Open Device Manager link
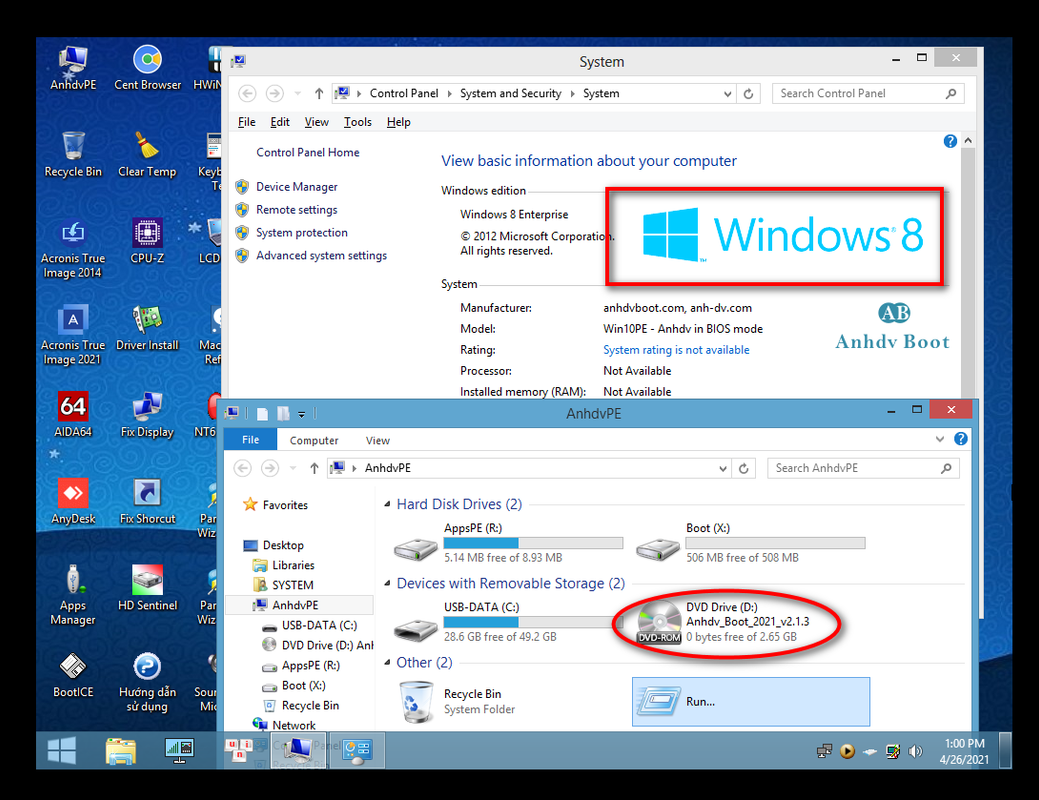Screen dimensions: 1039x800 [296, 187]
